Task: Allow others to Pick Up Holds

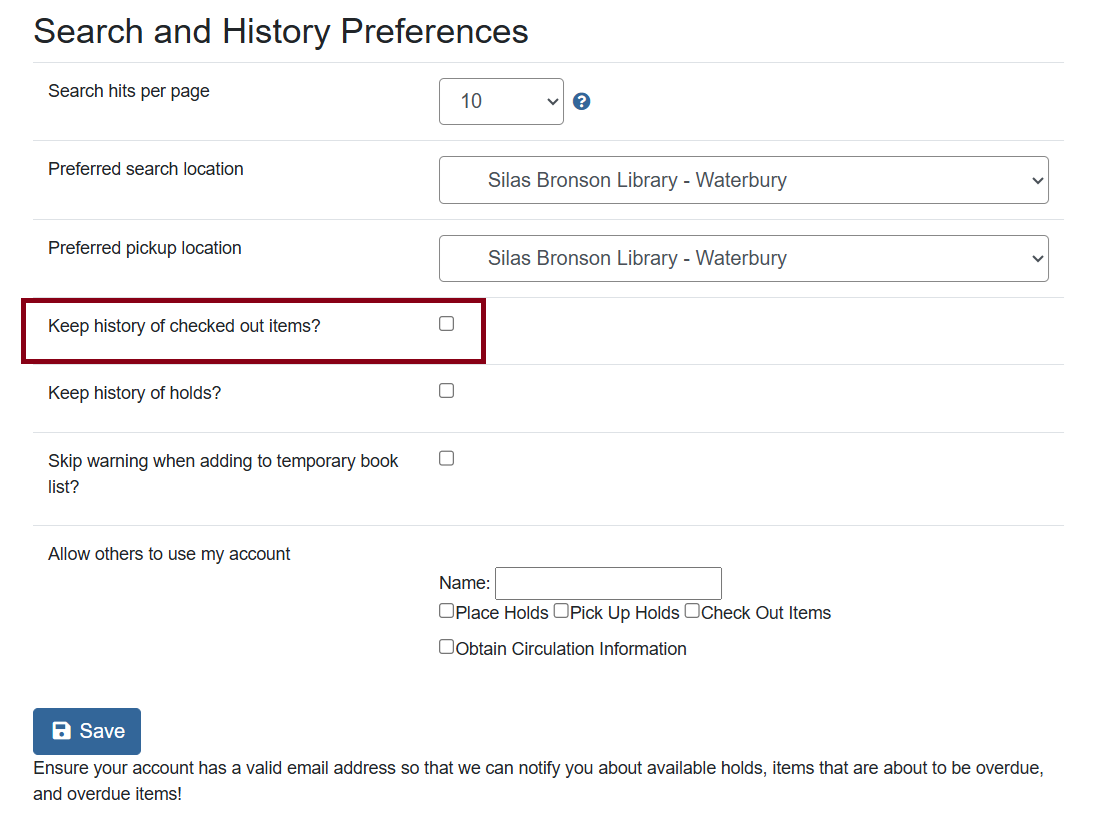Action: click(561, 610)
